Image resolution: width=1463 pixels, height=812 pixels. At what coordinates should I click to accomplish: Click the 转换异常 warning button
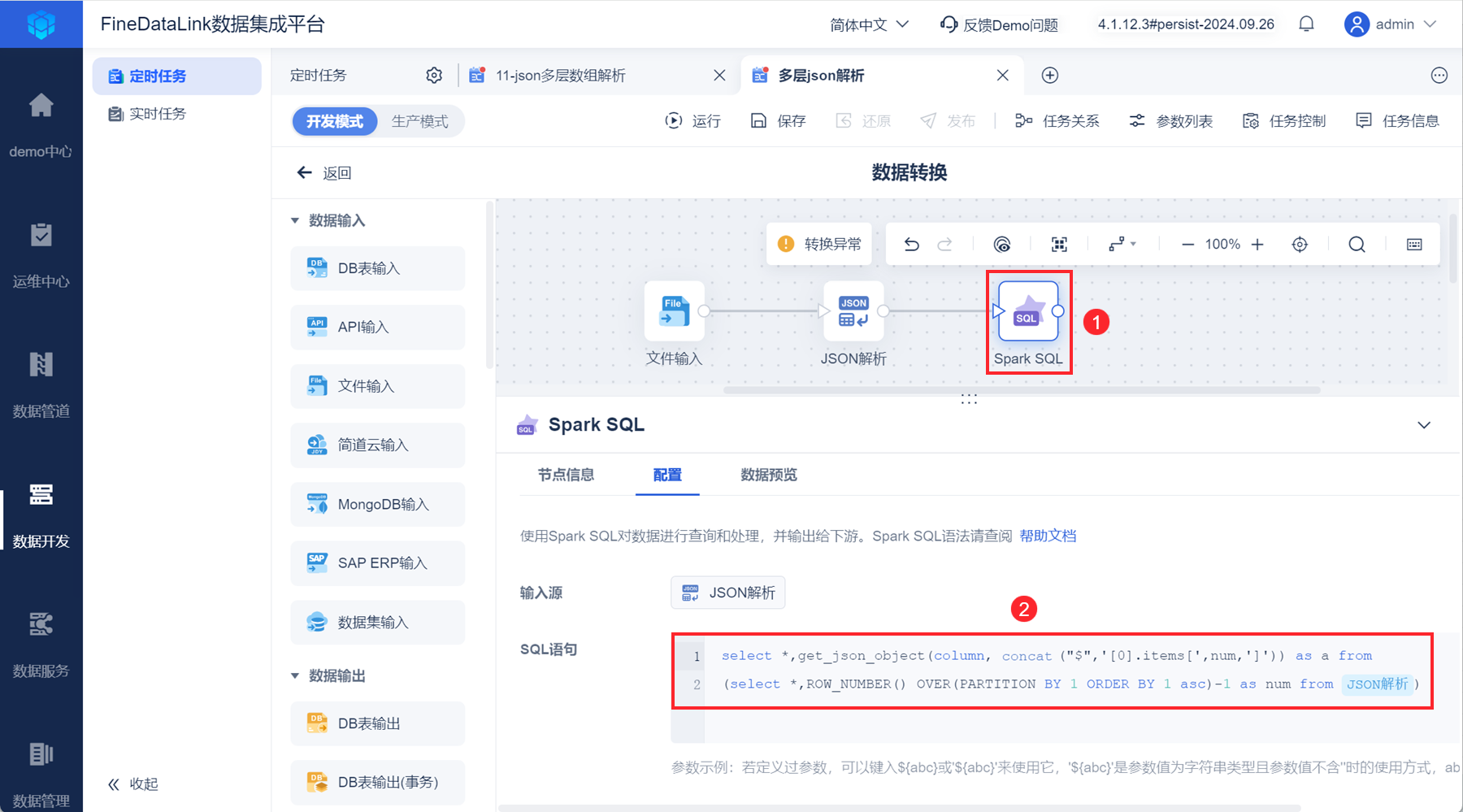(819, 245)
